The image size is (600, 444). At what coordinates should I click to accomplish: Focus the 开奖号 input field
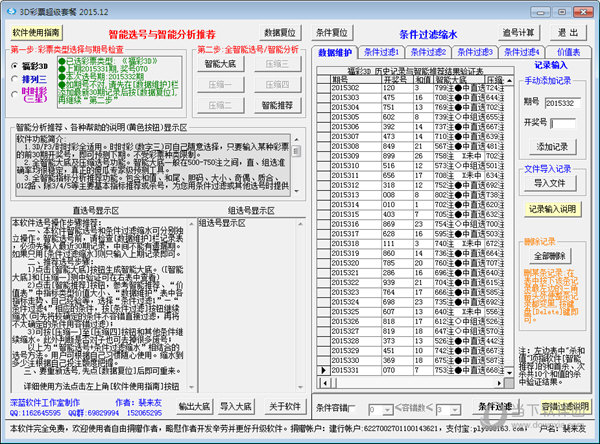(x=562, y=123)
